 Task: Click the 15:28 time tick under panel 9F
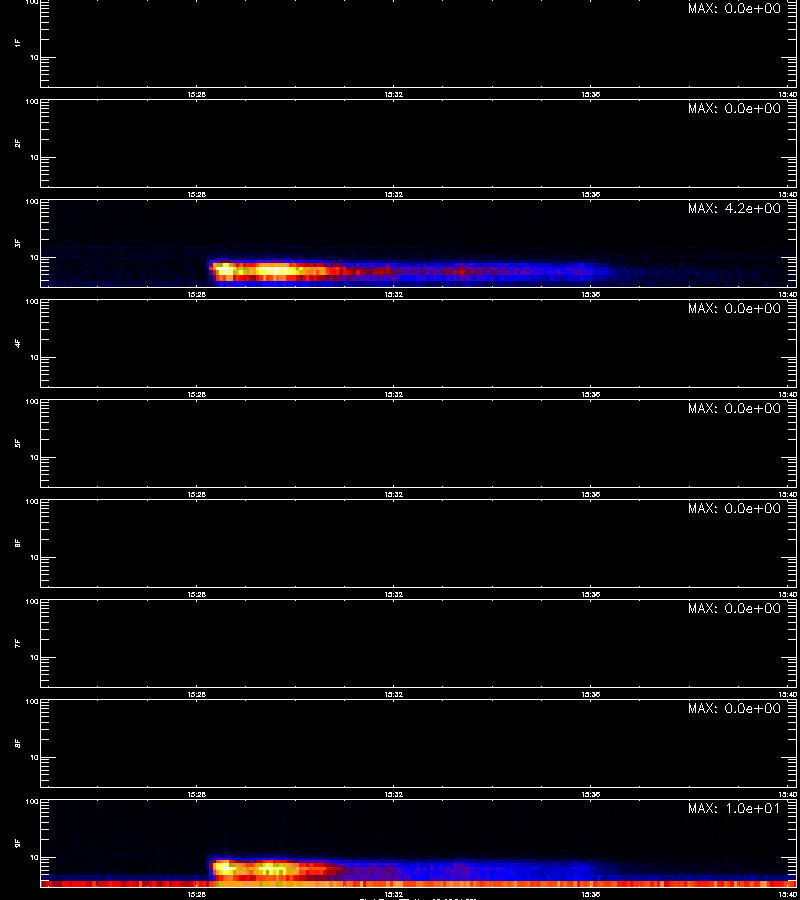coord(196,894)
